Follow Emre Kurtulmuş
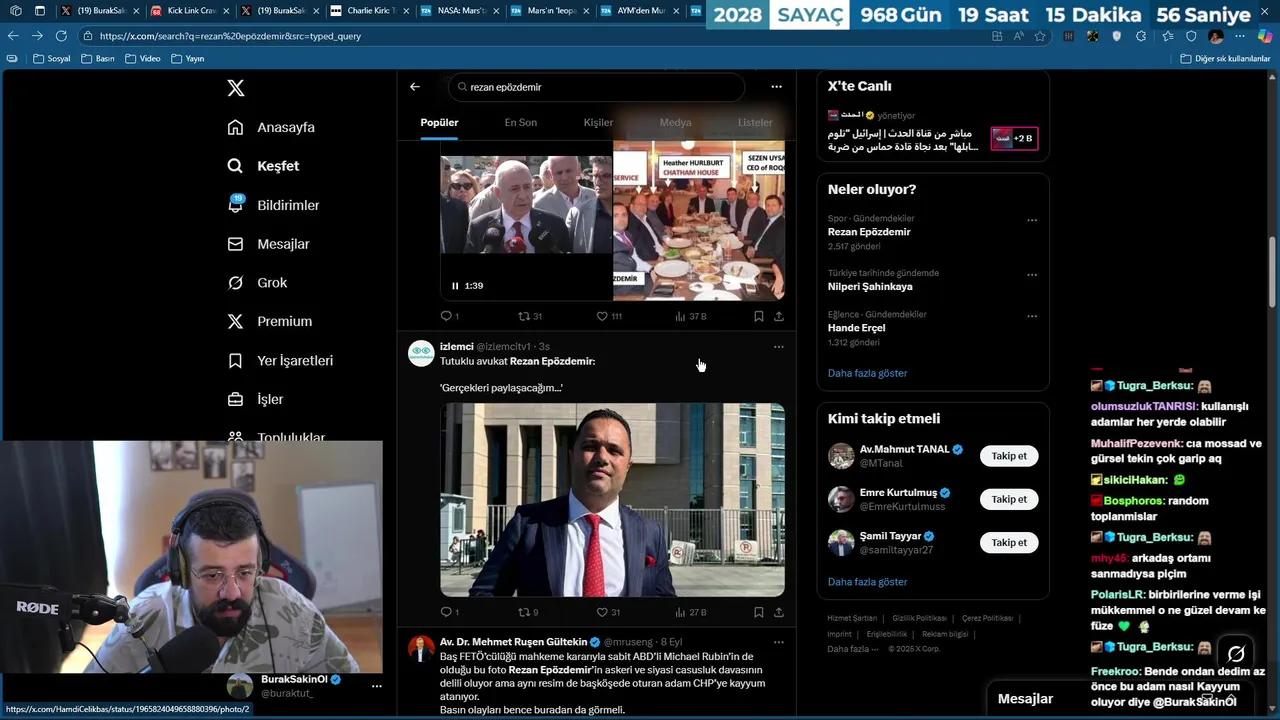1280x720 pixels. 1009,499
